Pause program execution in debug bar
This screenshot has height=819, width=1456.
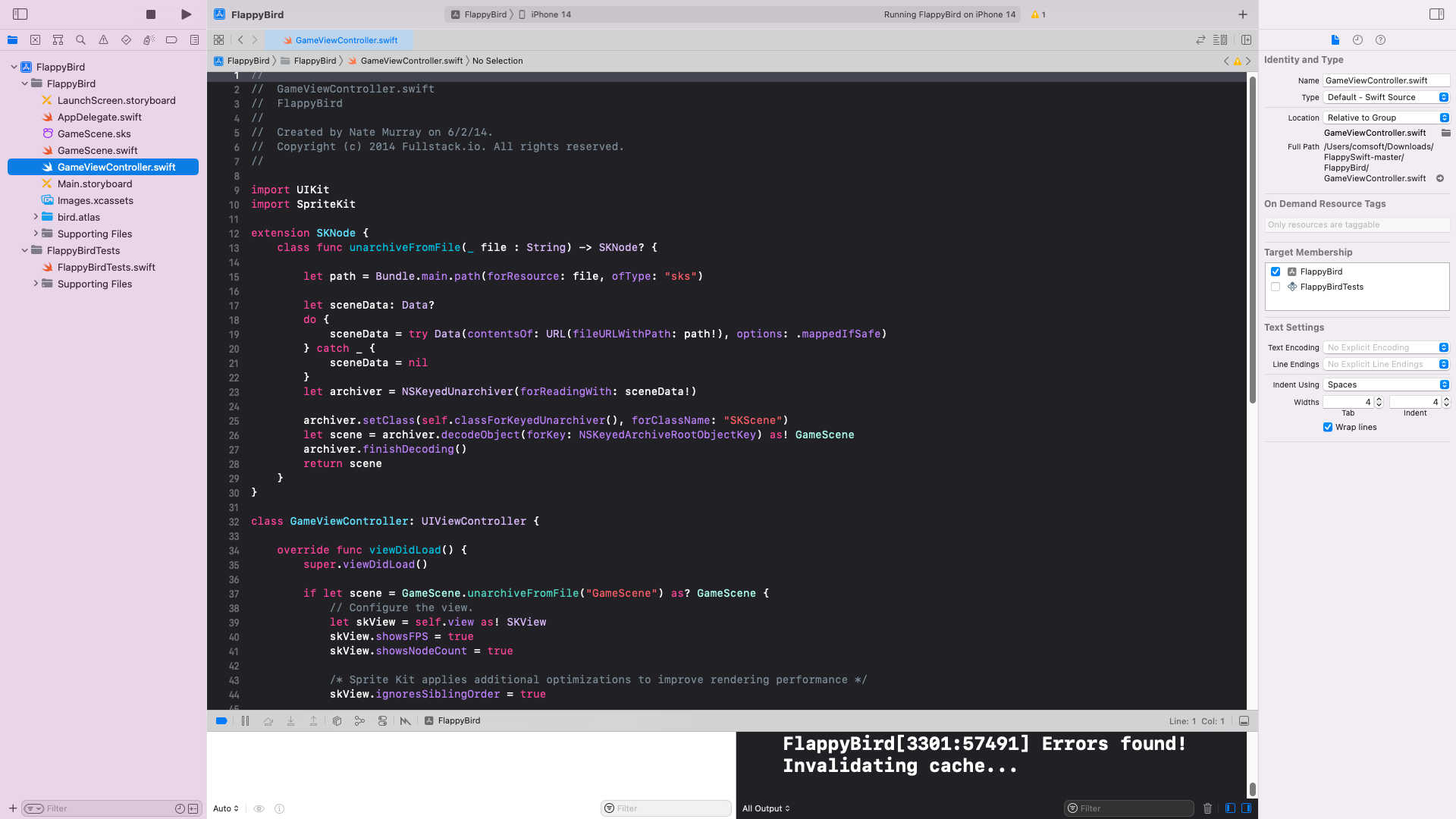pos(245,721)
